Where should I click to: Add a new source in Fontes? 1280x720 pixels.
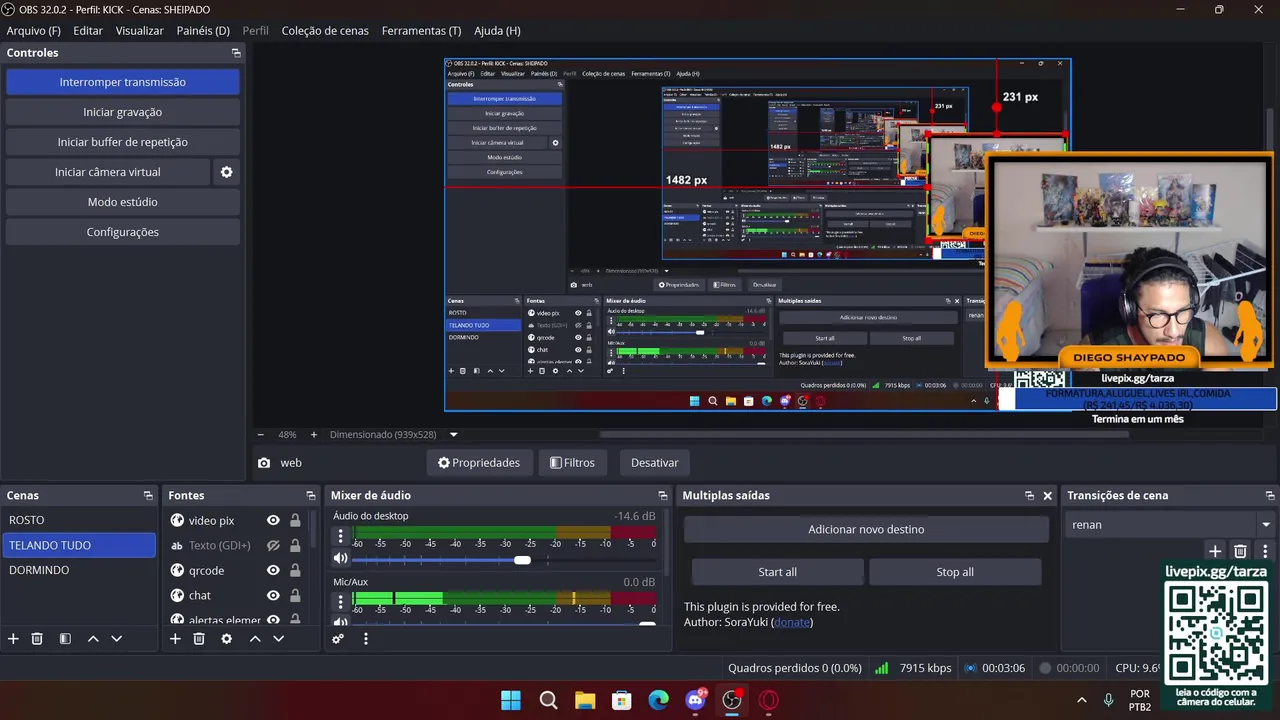pyautogui.click(x=175, y=638)
